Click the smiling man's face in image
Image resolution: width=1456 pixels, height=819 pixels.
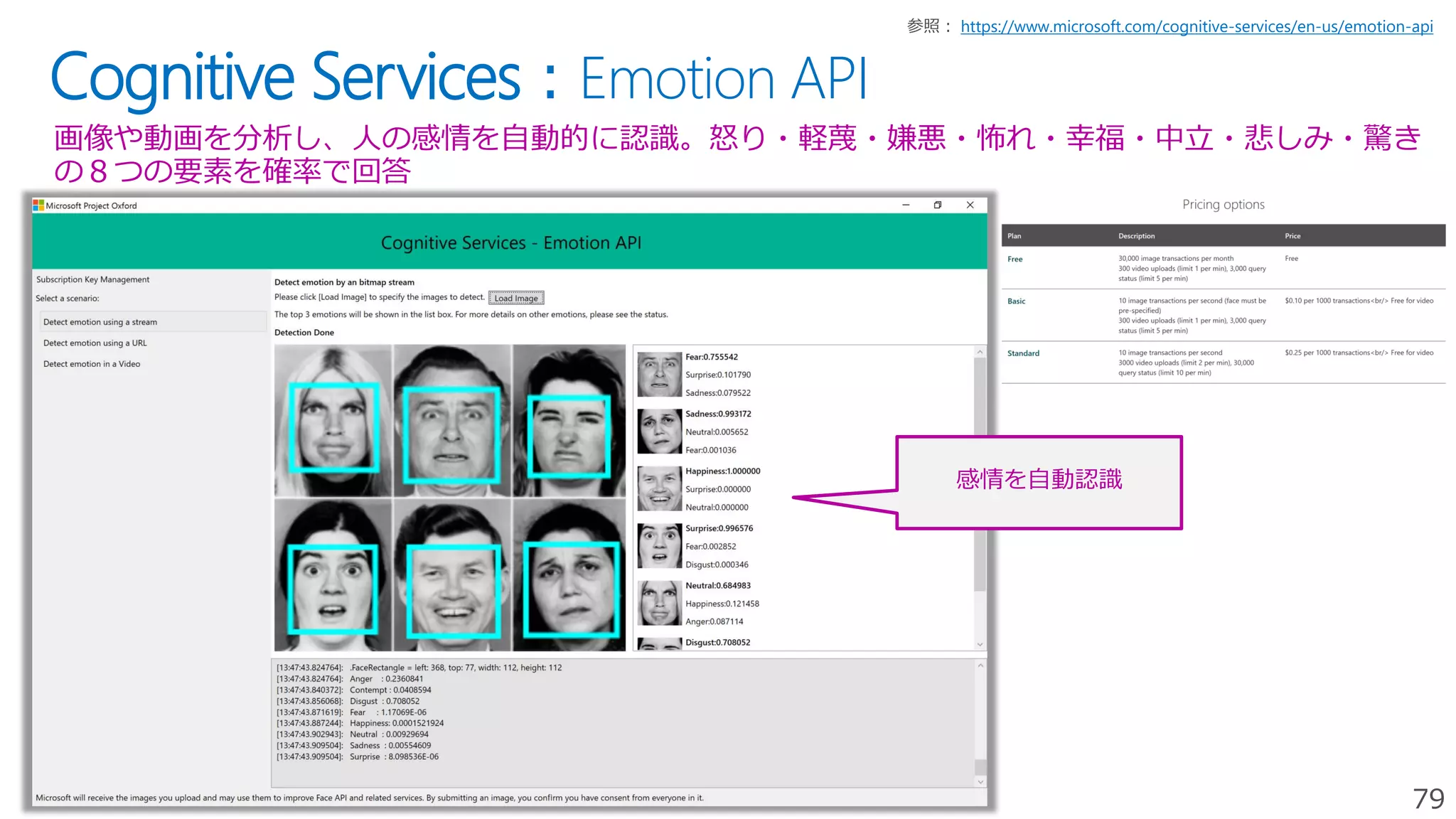pyautogui.click(x=453, y=590)
